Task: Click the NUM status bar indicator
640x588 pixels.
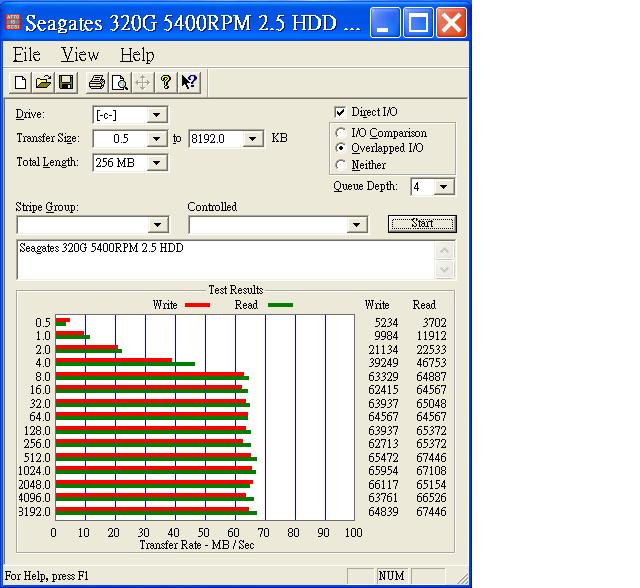Action: pyautogui.click(x=391, y=576)
